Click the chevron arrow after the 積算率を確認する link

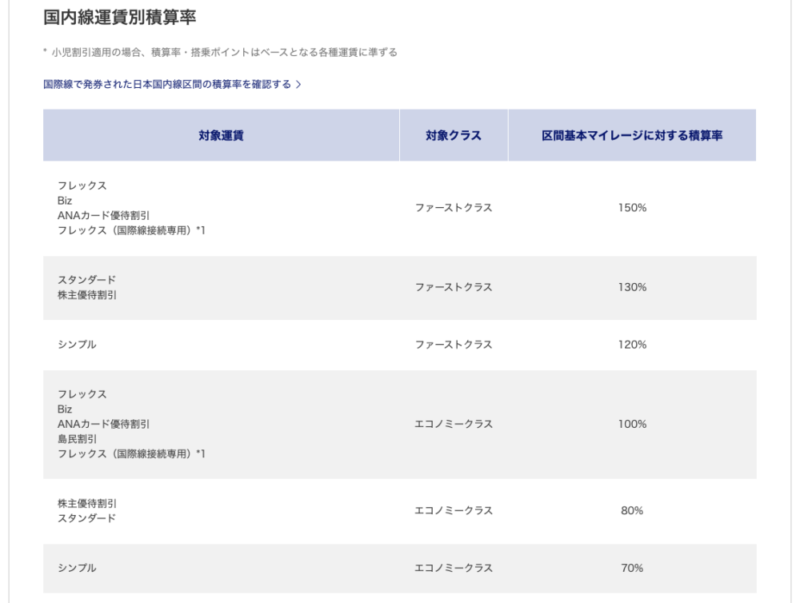pos(298,85)
